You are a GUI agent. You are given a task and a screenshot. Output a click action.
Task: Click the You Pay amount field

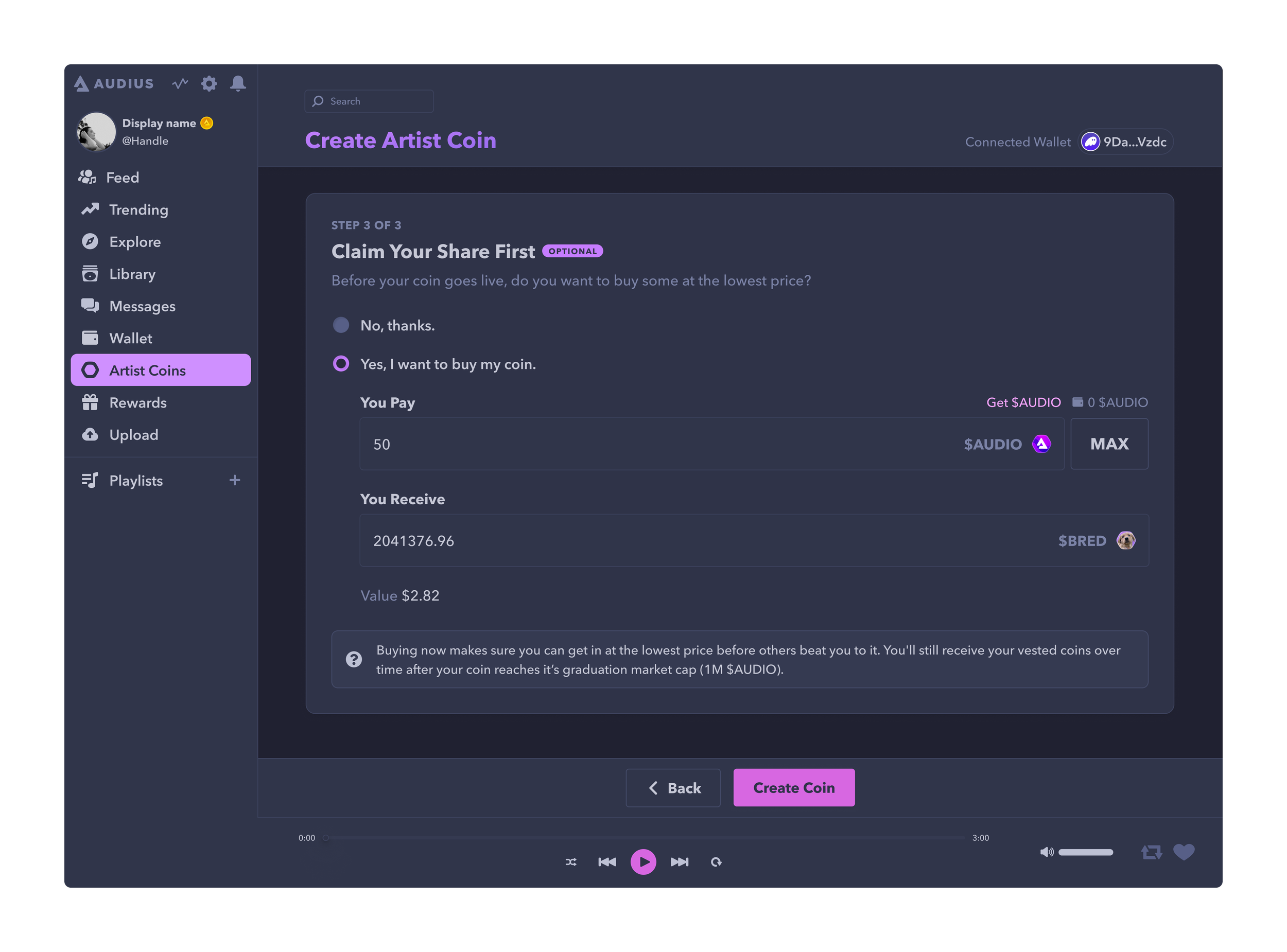[712, 444]
